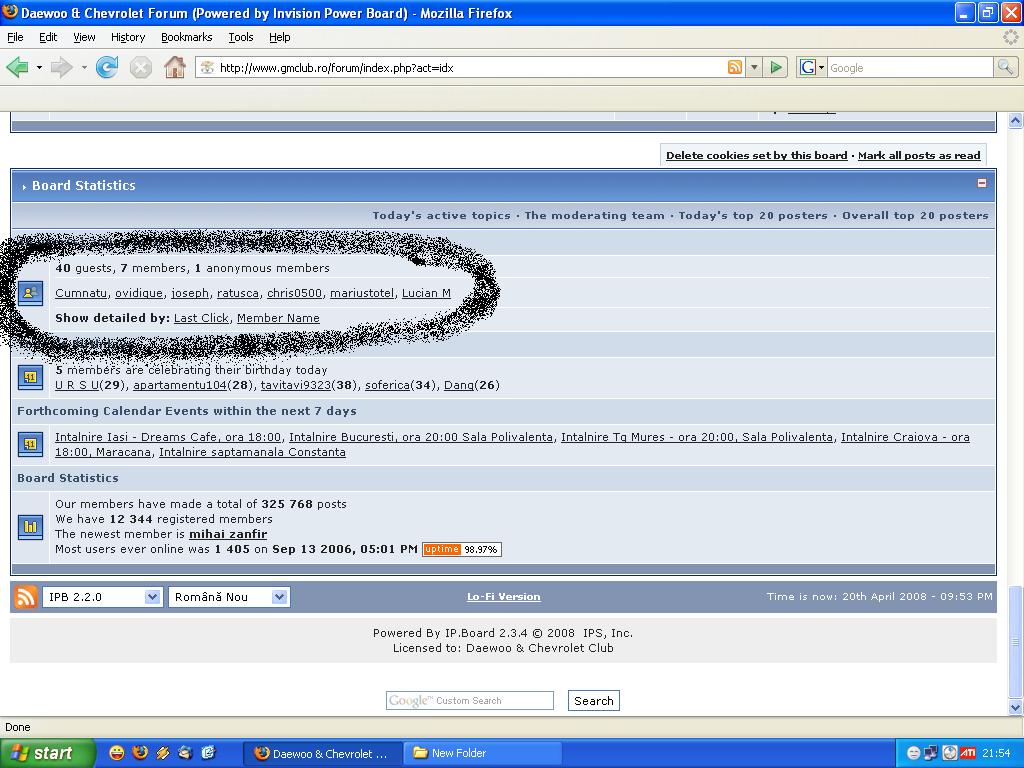The height and width of the screenshot is (768, 1024).
Task: Open the Română Nou language dropdown
Action: 229,597
